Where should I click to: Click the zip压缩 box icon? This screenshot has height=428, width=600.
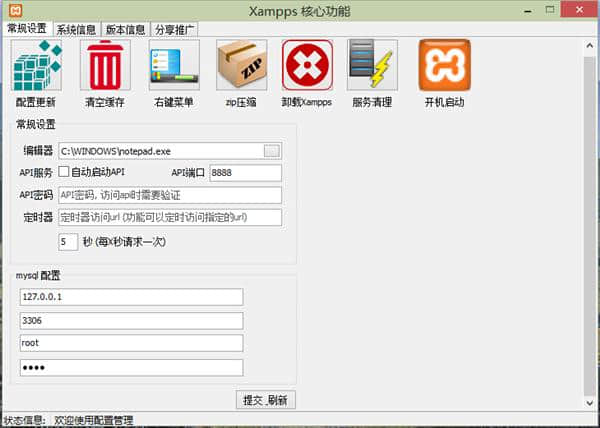point(241,65)
